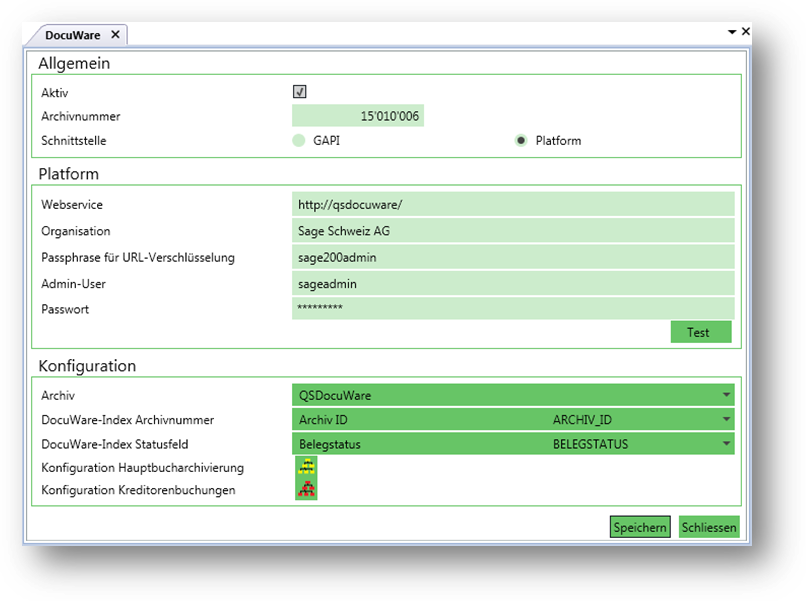Click the Schnittstelle label
Viewport: 806px width, 601px height.
tap(74, 140)
